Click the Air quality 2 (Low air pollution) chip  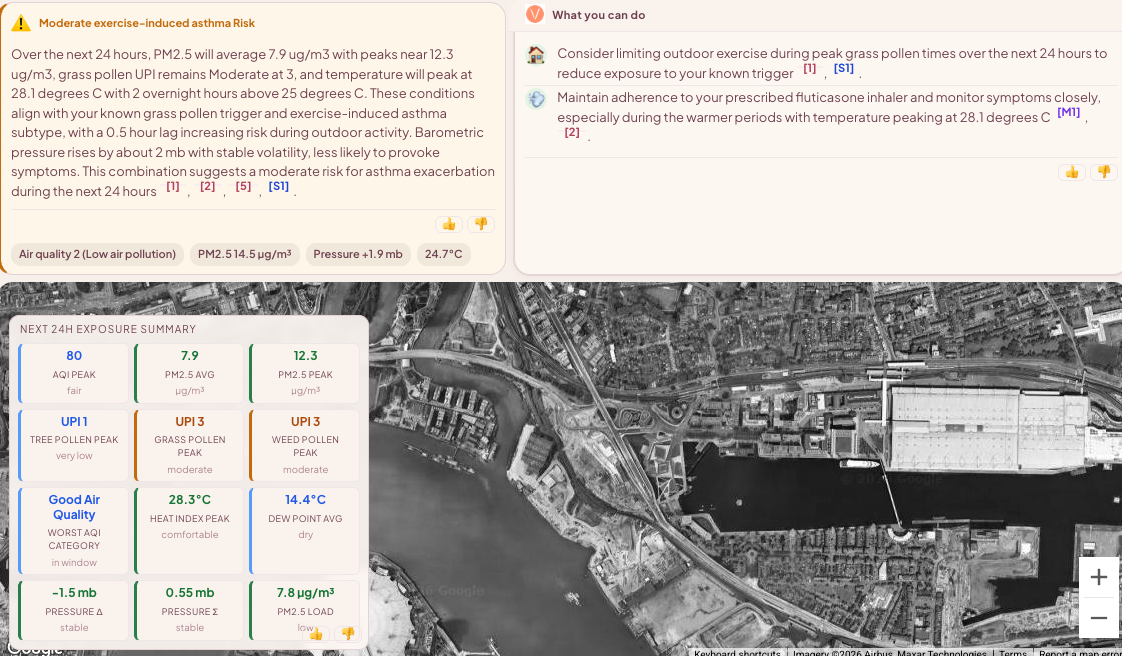coord(97,254)
